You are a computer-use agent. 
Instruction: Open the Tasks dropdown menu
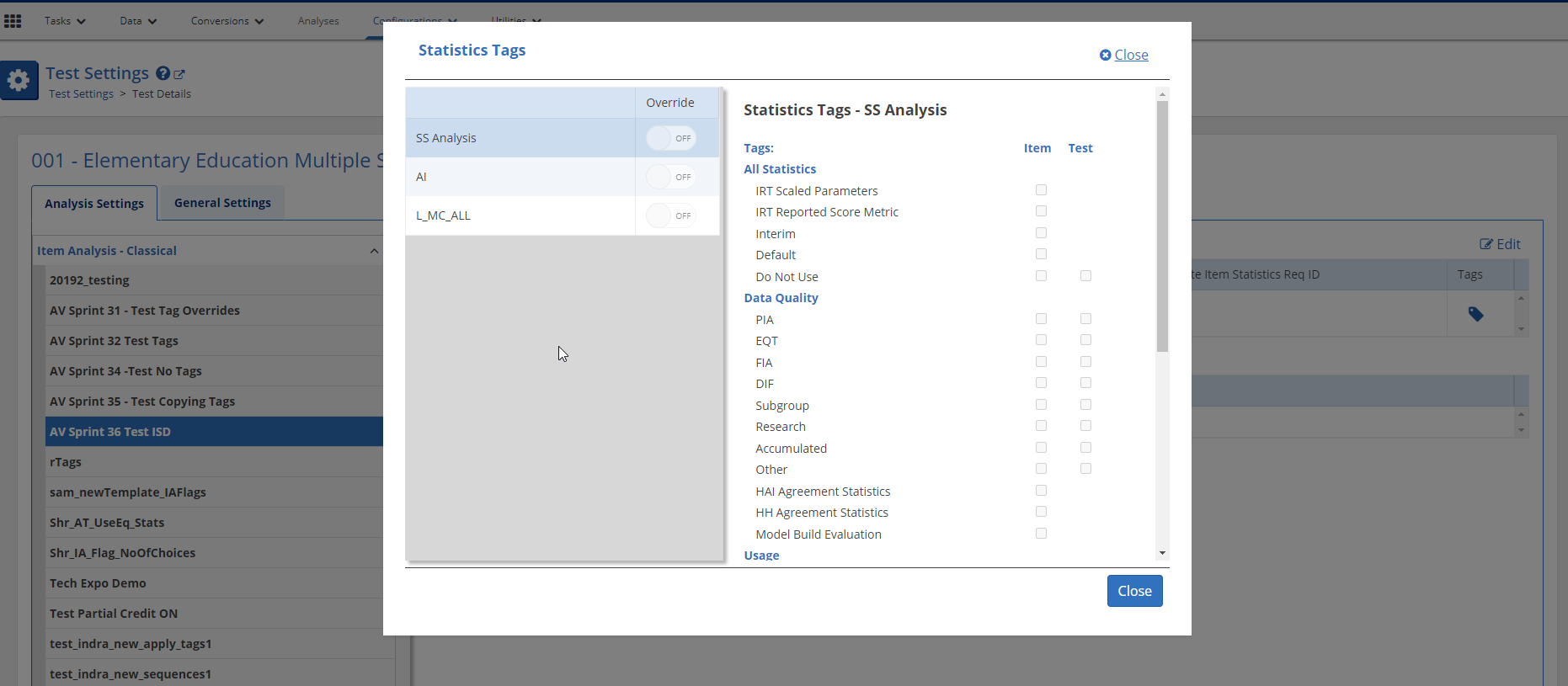coord(65,21)
